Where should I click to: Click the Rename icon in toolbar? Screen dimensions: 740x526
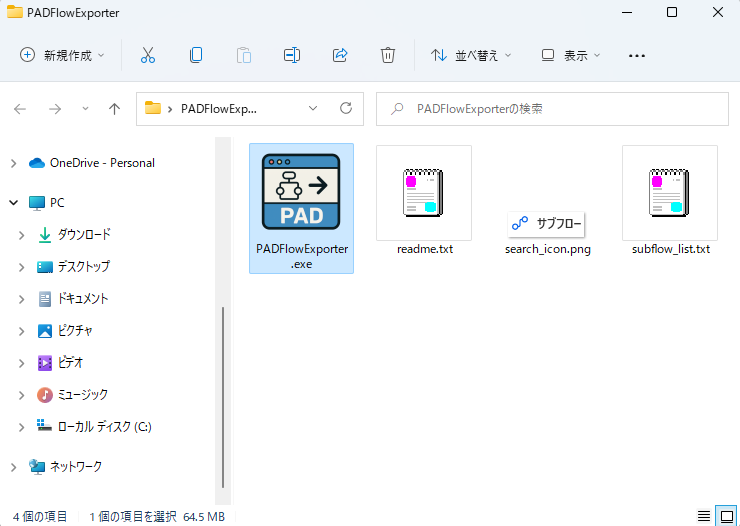tap(292, 55)
